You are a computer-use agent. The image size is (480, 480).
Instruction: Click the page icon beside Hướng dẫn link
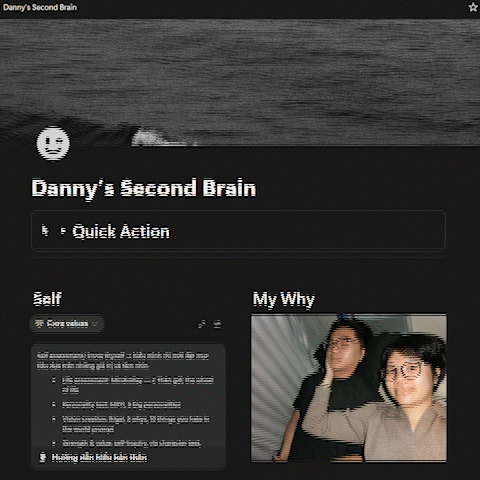point(43,457)
